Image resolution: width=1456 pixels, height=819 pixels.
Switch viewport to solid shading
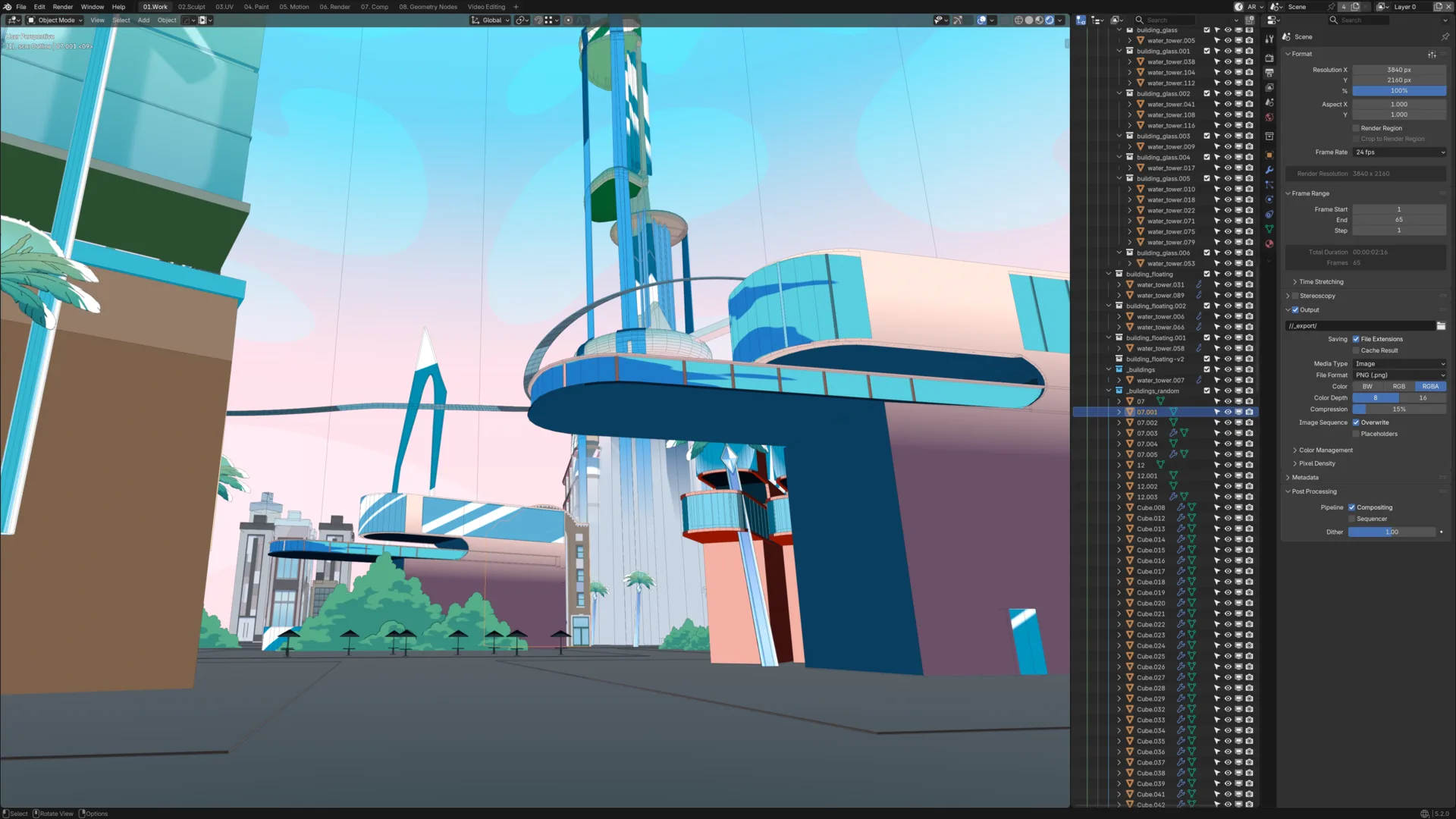click(x=1029, y=20)
